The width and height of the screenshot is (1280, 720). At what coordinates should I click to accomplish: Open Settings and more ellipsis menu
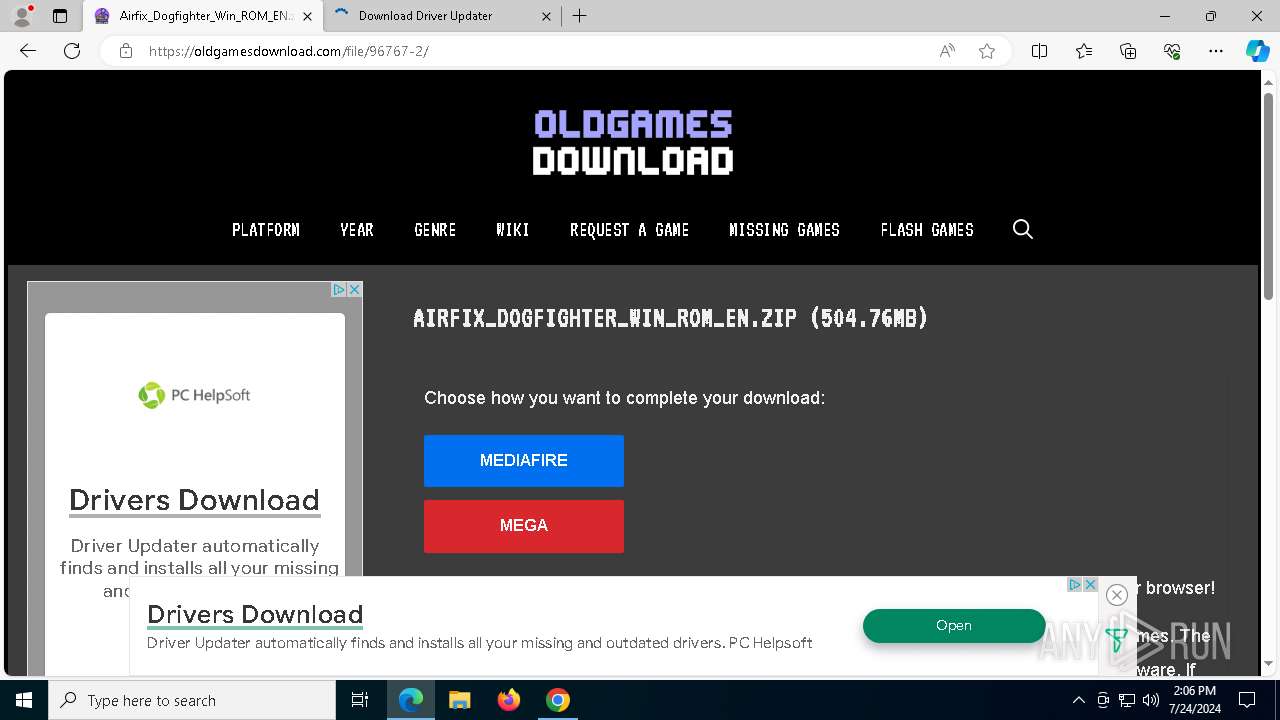[x=1216, y=51]
